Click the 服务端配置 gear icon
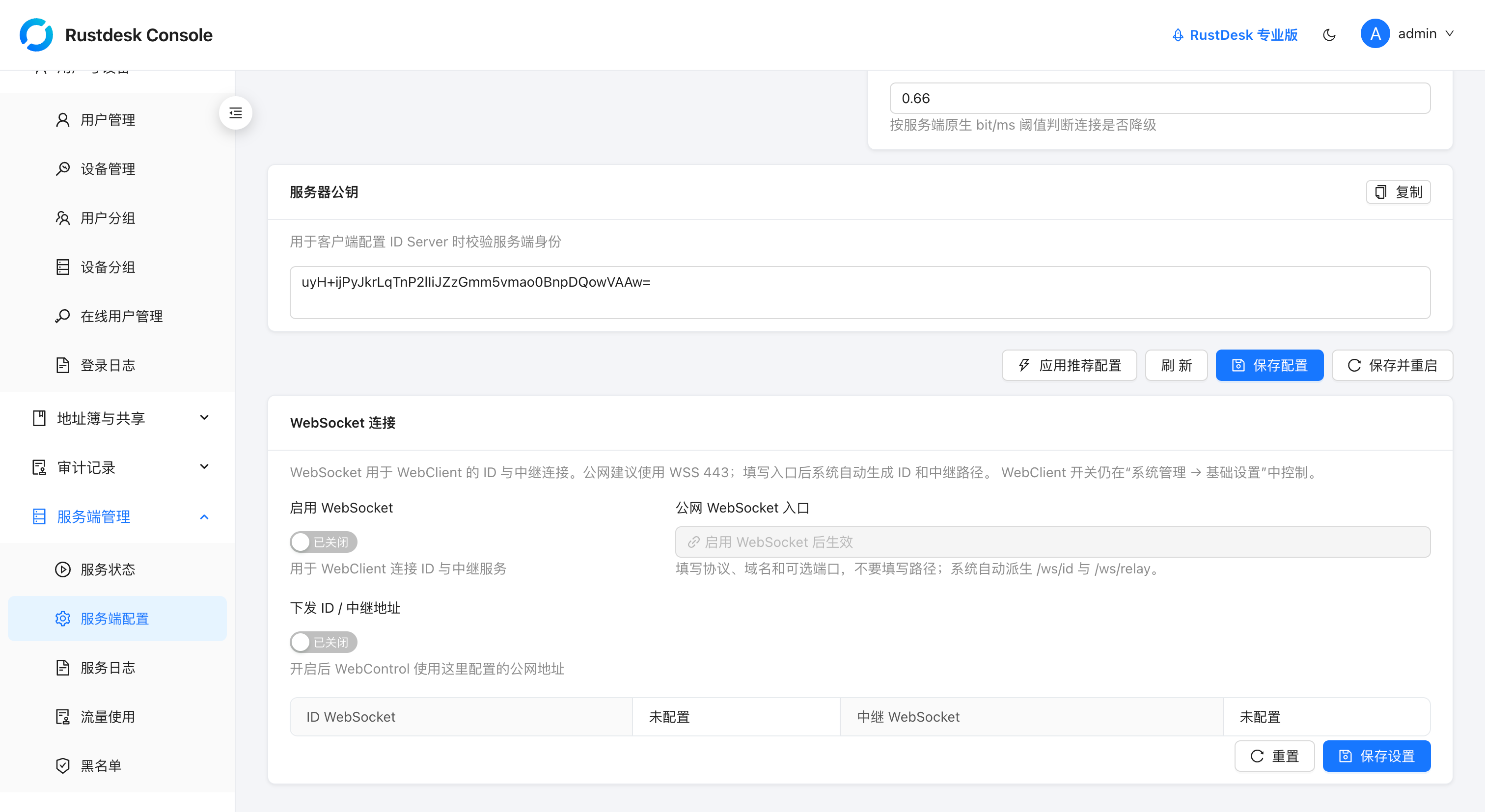The height and width of the screenshot is (812, 1485). pos(63,619)
